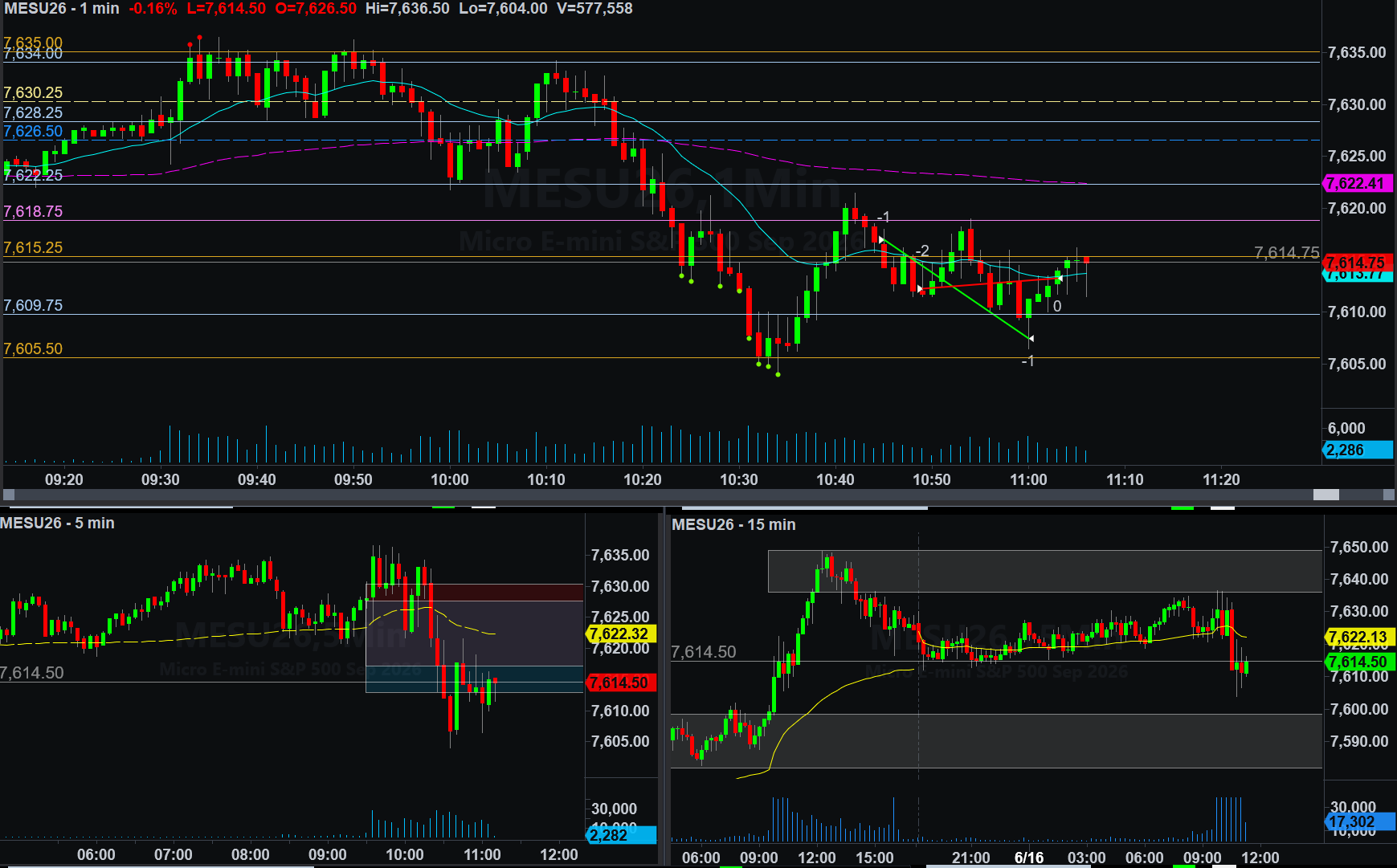
Task: Select the 7,605.50 level label
Action: pyautogui.click(x=33, y=349)
